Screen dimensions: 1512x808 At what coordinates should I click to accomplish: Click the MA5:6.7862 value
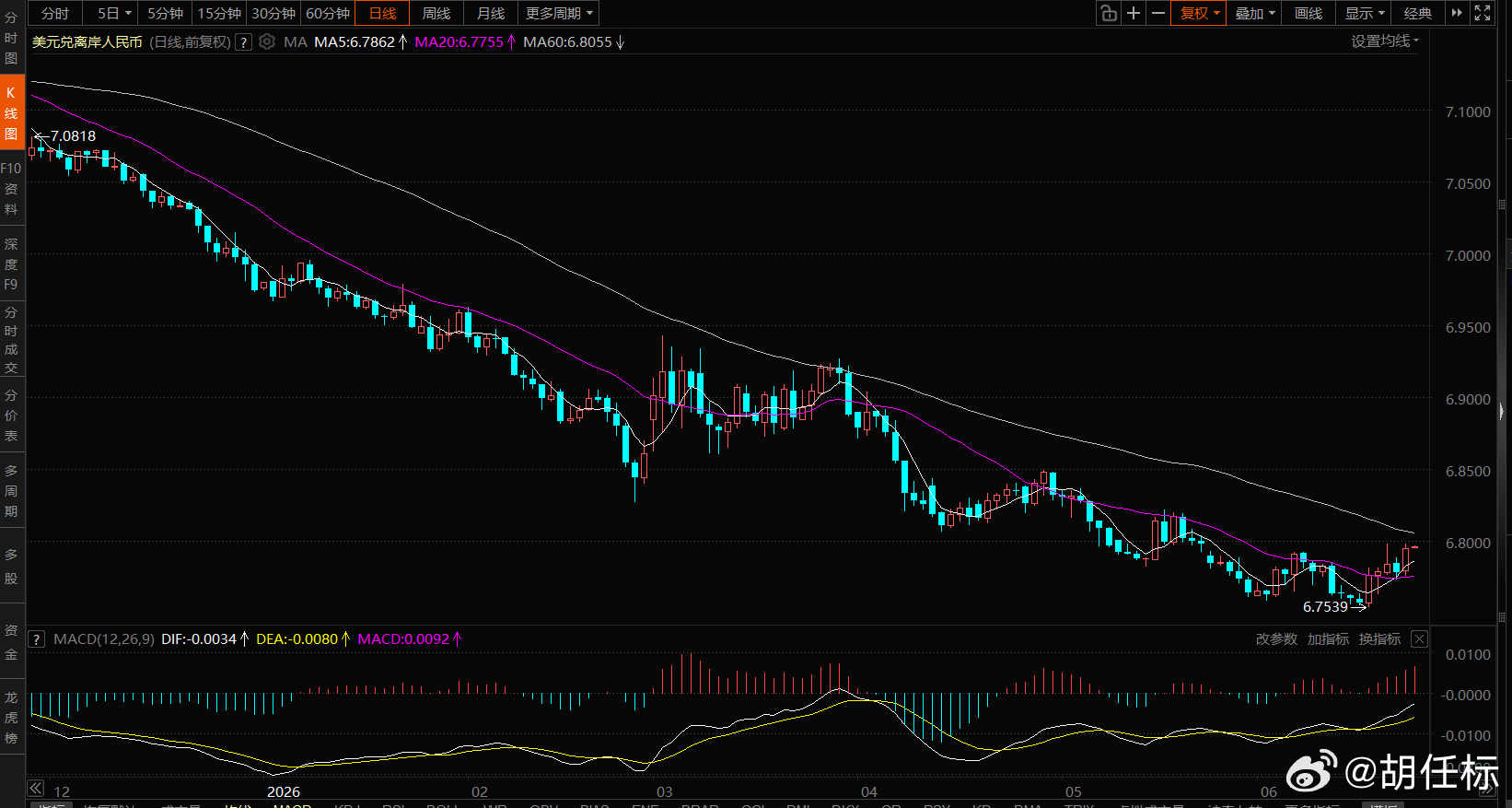pyautogui.click(x=355, y=41)
